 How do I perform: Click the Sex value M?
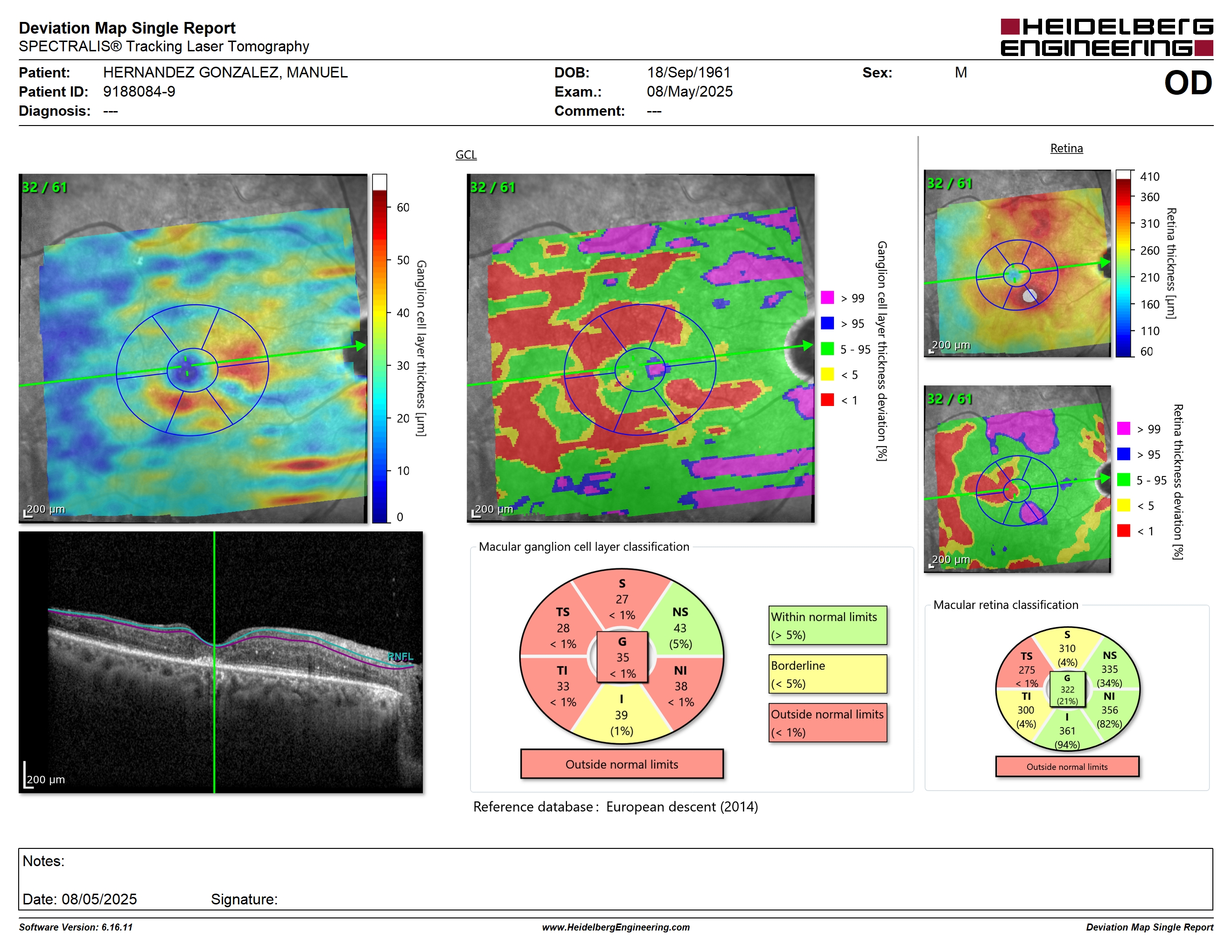[961, 73]
